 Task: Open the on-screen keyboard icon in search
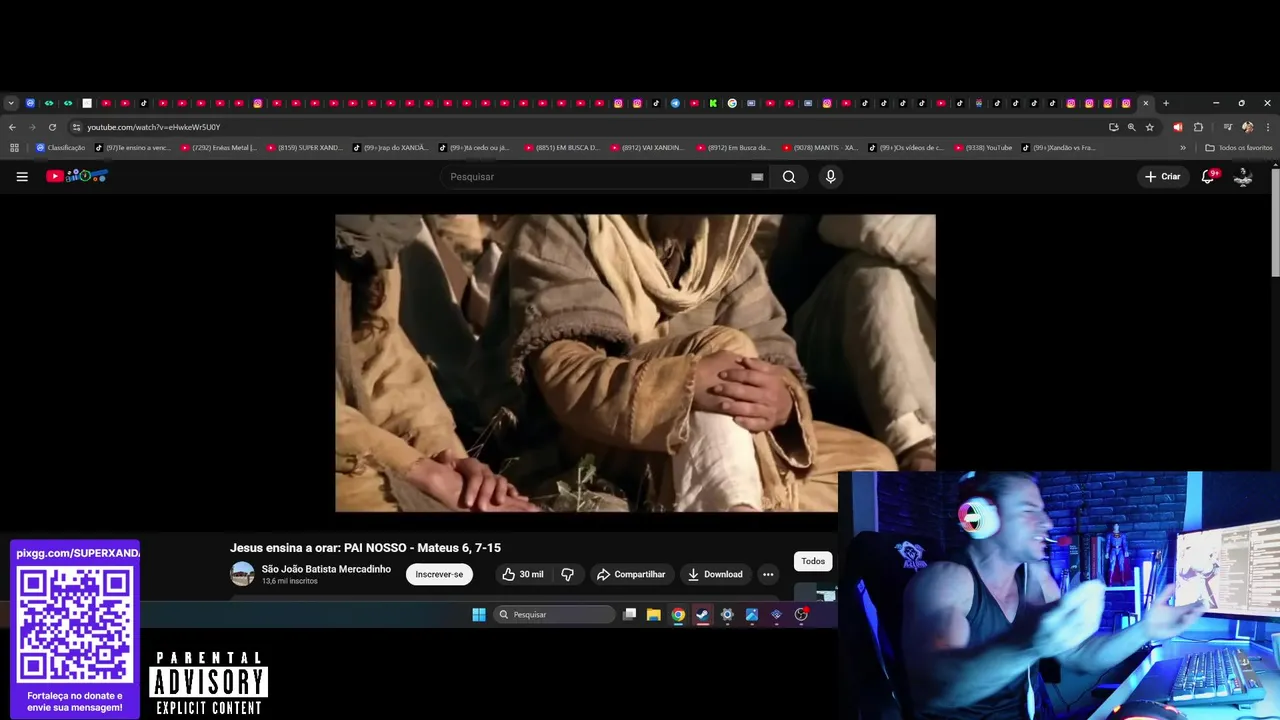click(757, 177)
